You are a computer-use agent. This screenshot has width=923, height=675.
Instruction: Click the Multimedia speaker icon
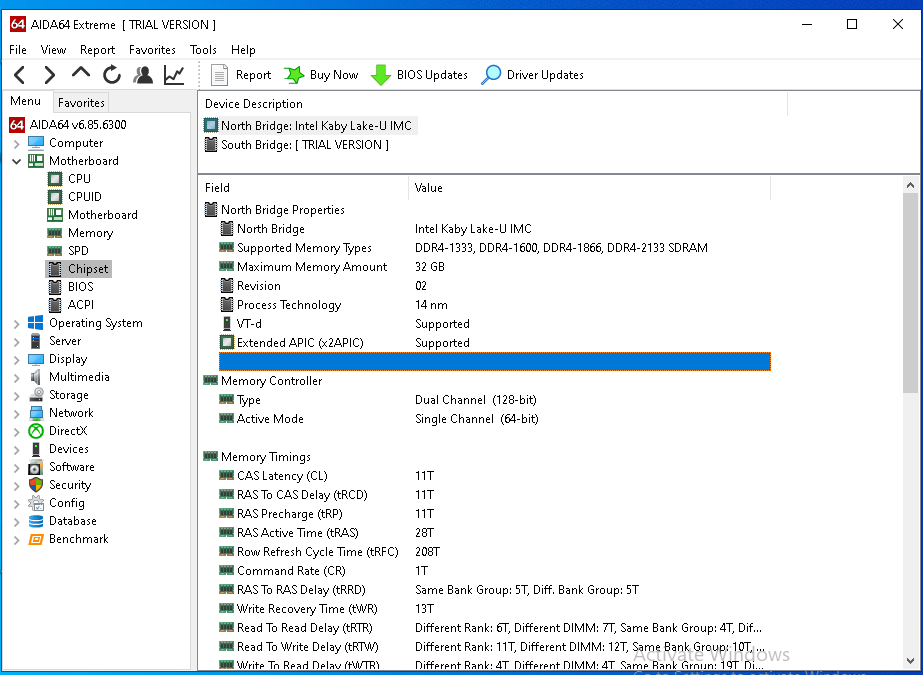click(36, 377)
